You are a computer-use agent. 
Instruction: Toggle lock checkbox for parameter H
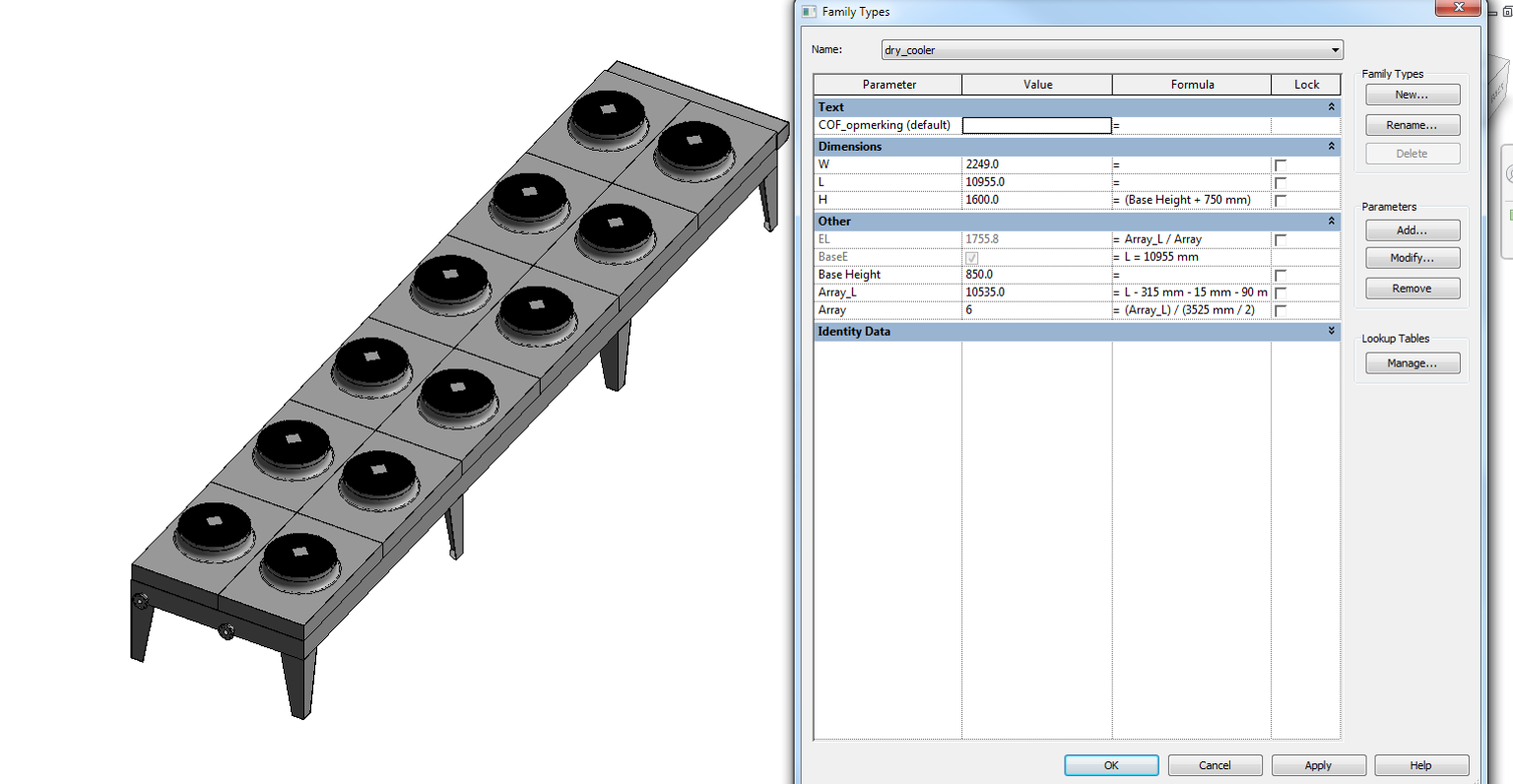tap(1281, 201)
